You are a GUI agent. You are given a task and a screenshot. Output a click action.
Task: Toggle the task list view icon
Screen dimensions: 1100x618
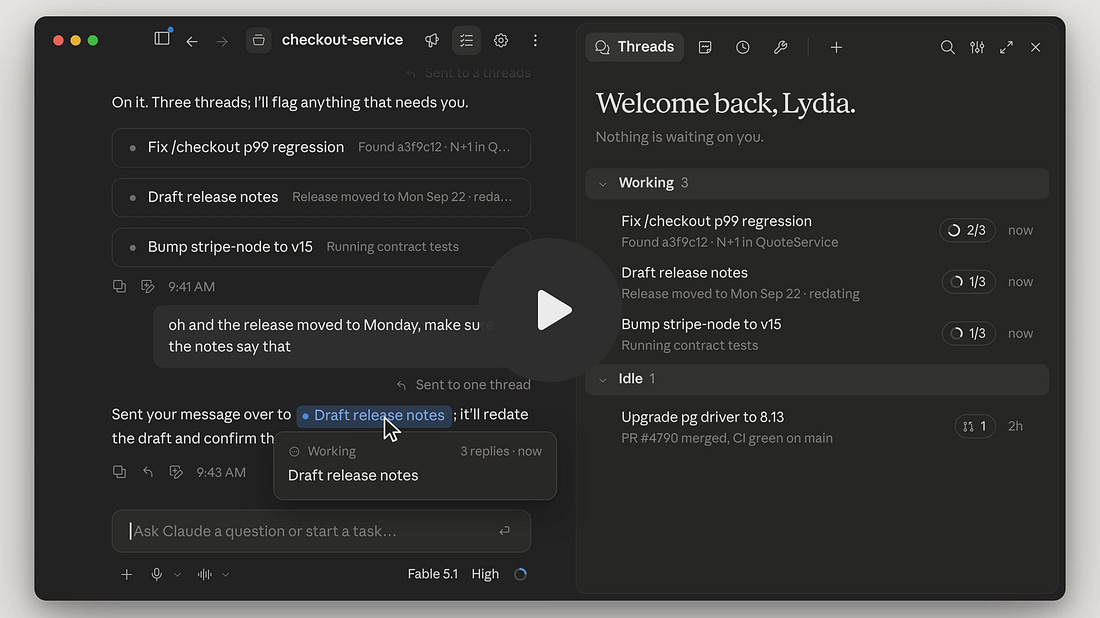pos(467,41)
